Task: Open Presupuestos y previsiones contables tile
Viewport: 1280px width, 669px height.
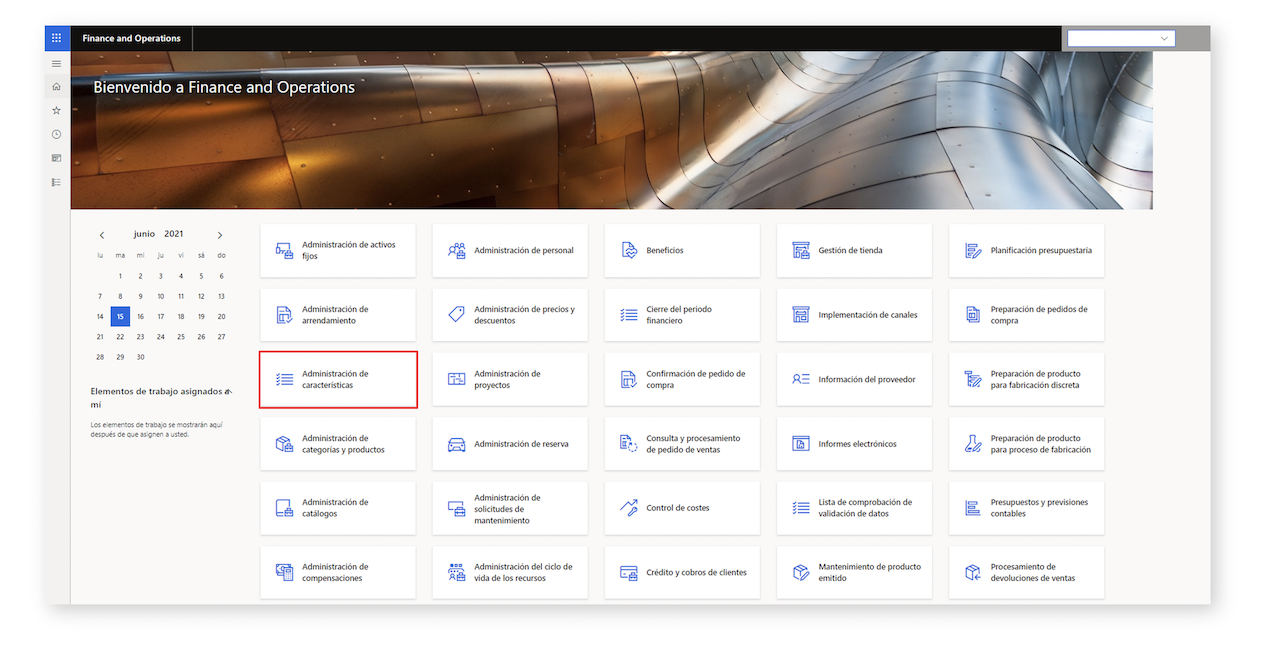Action: coord(1026,508)
